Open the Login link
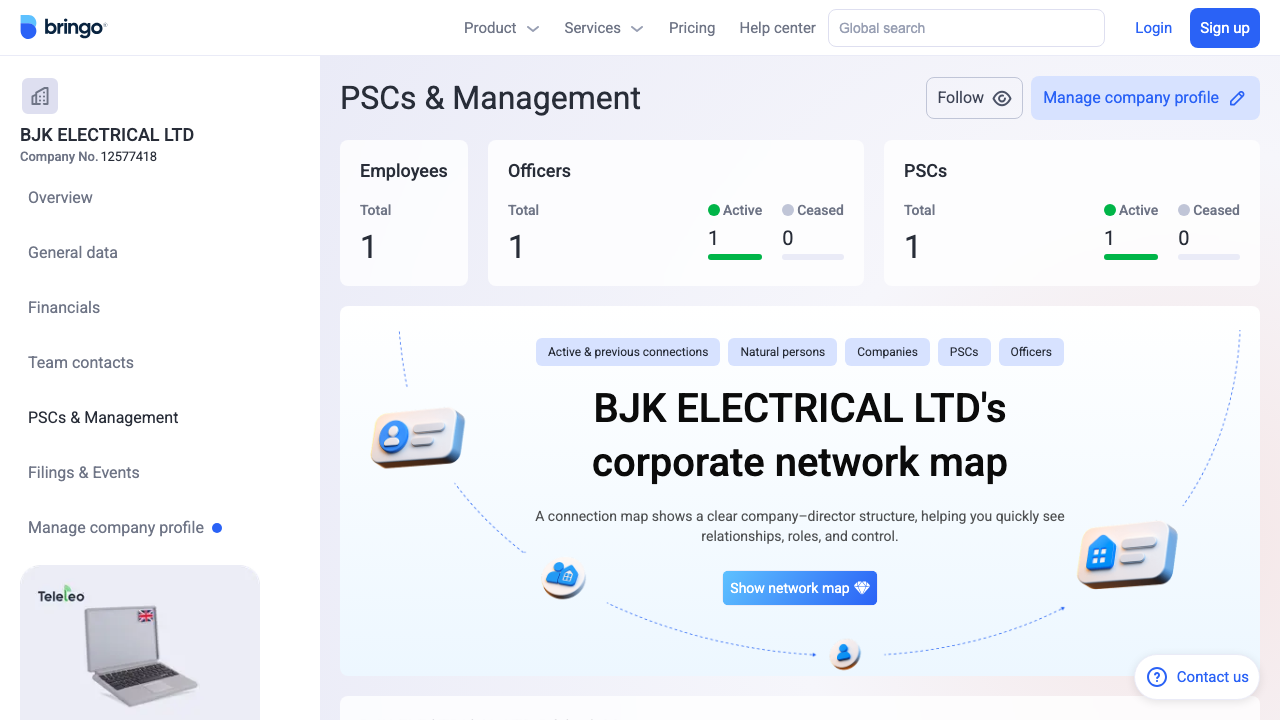 [1153, 28]
